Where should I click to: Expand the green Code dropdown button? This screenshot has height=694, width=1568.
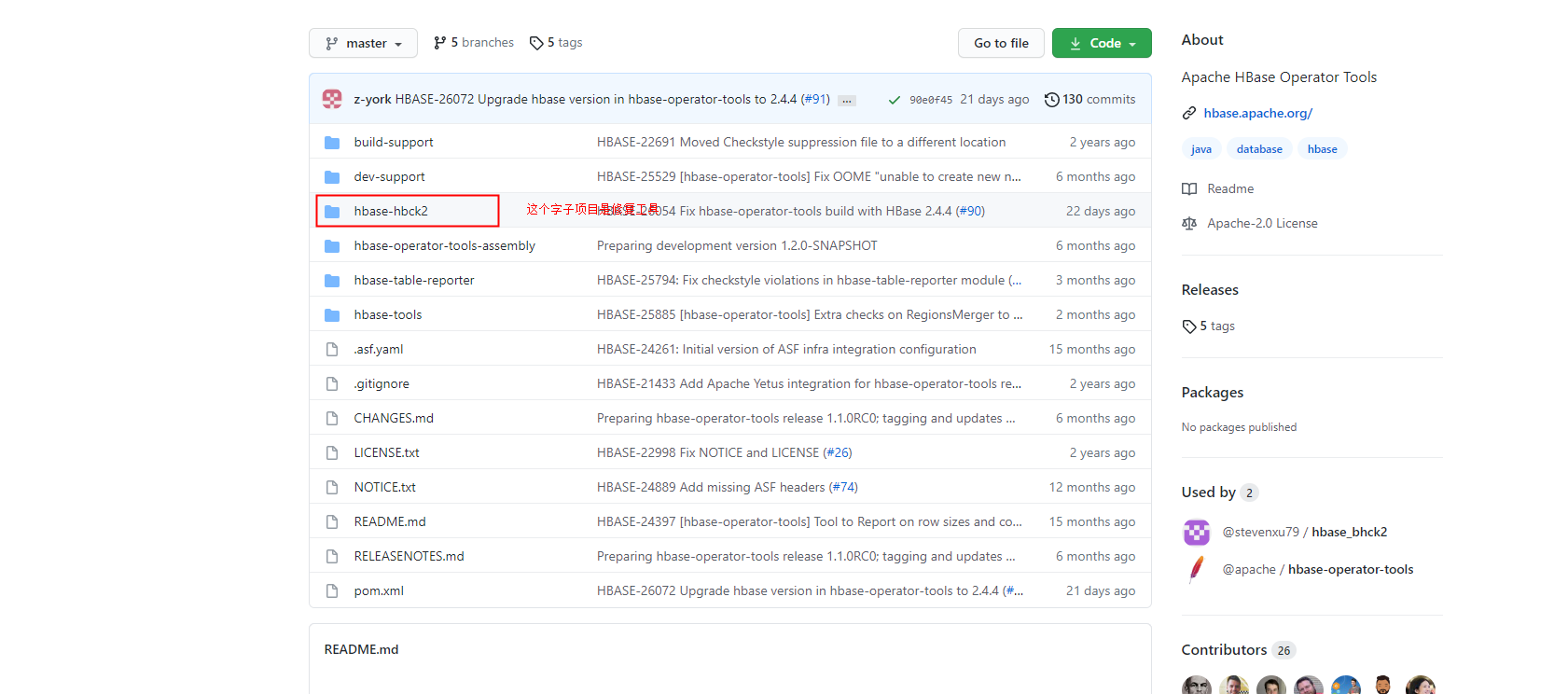pyautogui.click(x=1102, y=43)
